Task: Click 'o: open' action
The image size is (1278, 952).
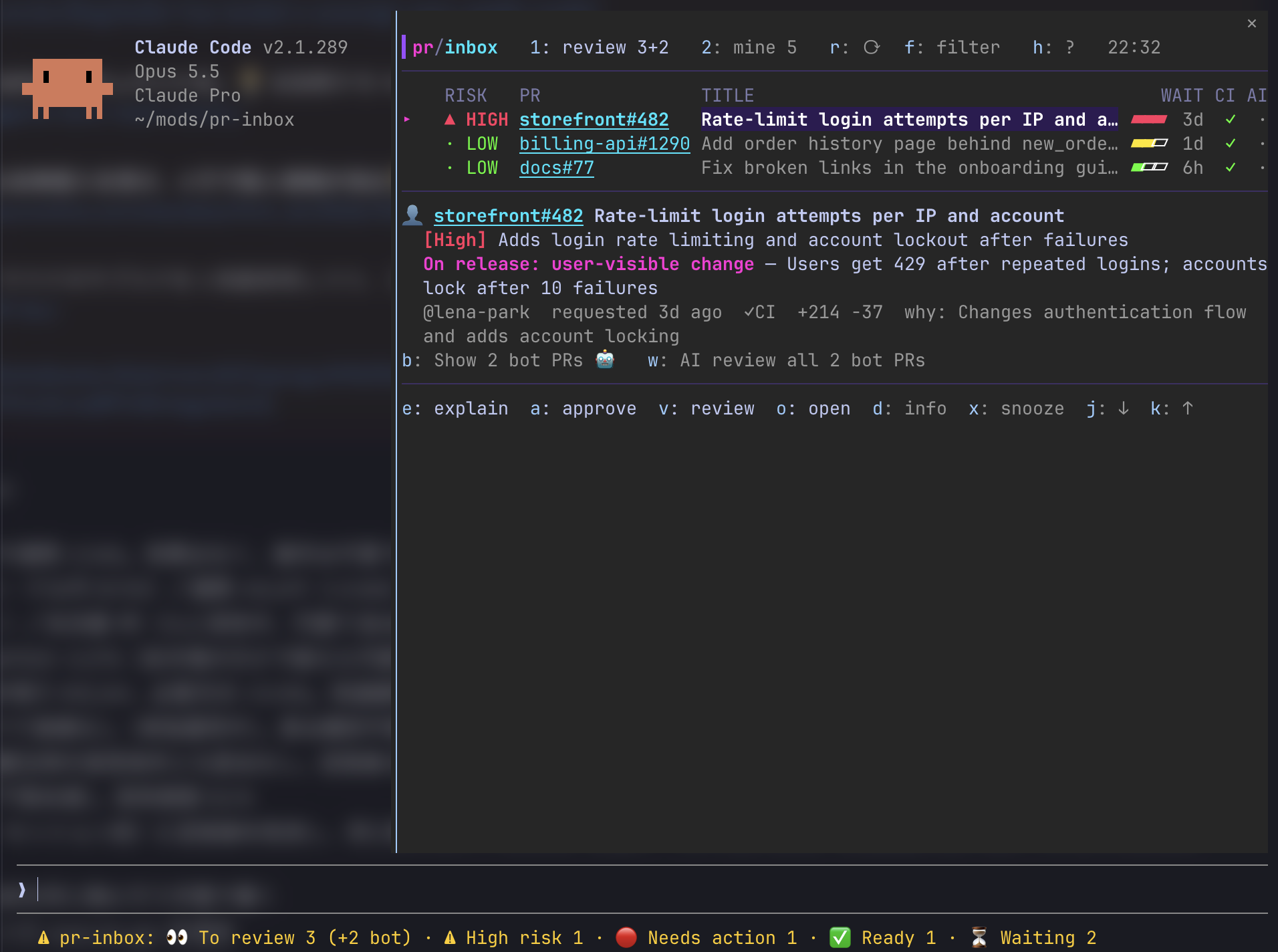Action: coord(813,408)
